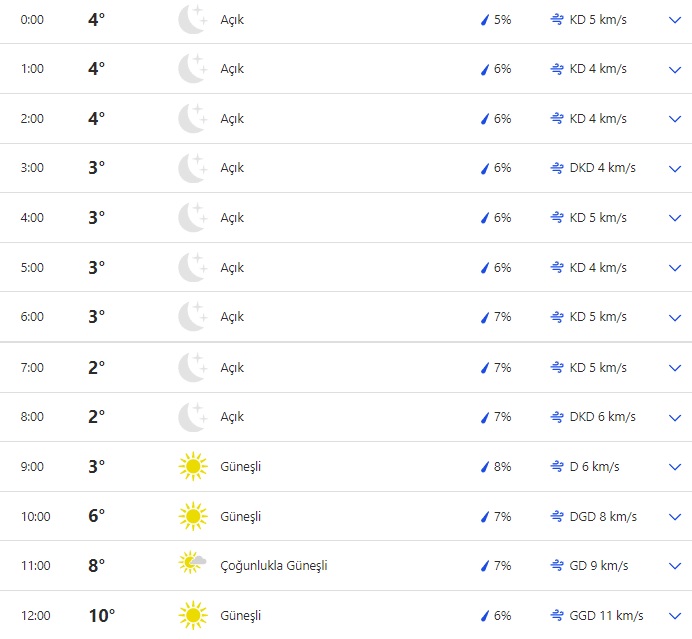
Task: Expand the 11:00 Çoğunlukla Güneşli chevron
Action: pyautogui.click(x=673, y=565)
